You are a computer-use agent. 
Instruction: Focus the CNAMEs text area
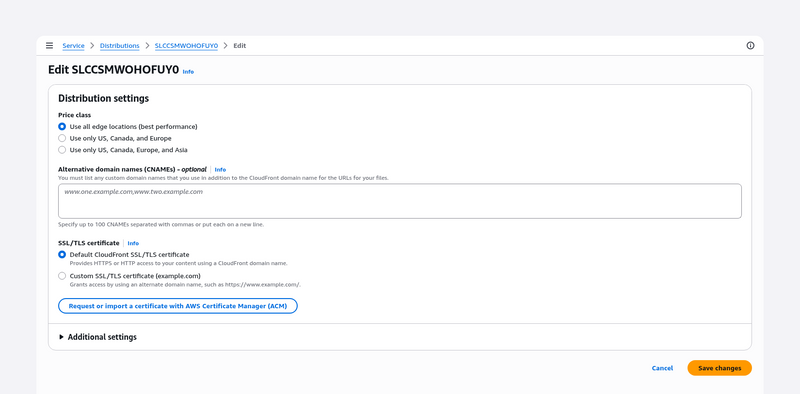tap(399, 201)
